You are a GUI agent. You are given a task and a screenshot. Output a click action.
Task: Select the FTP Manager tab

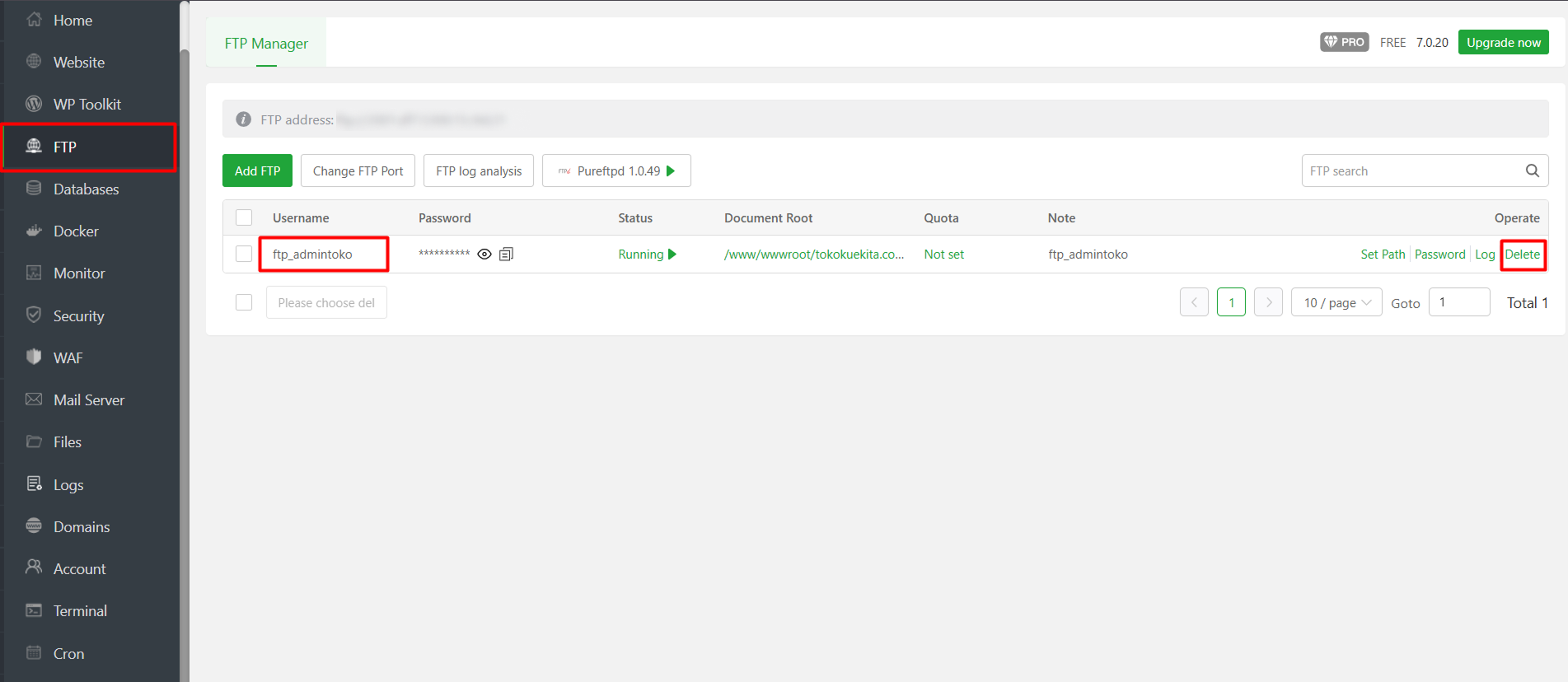click(266, 43)
